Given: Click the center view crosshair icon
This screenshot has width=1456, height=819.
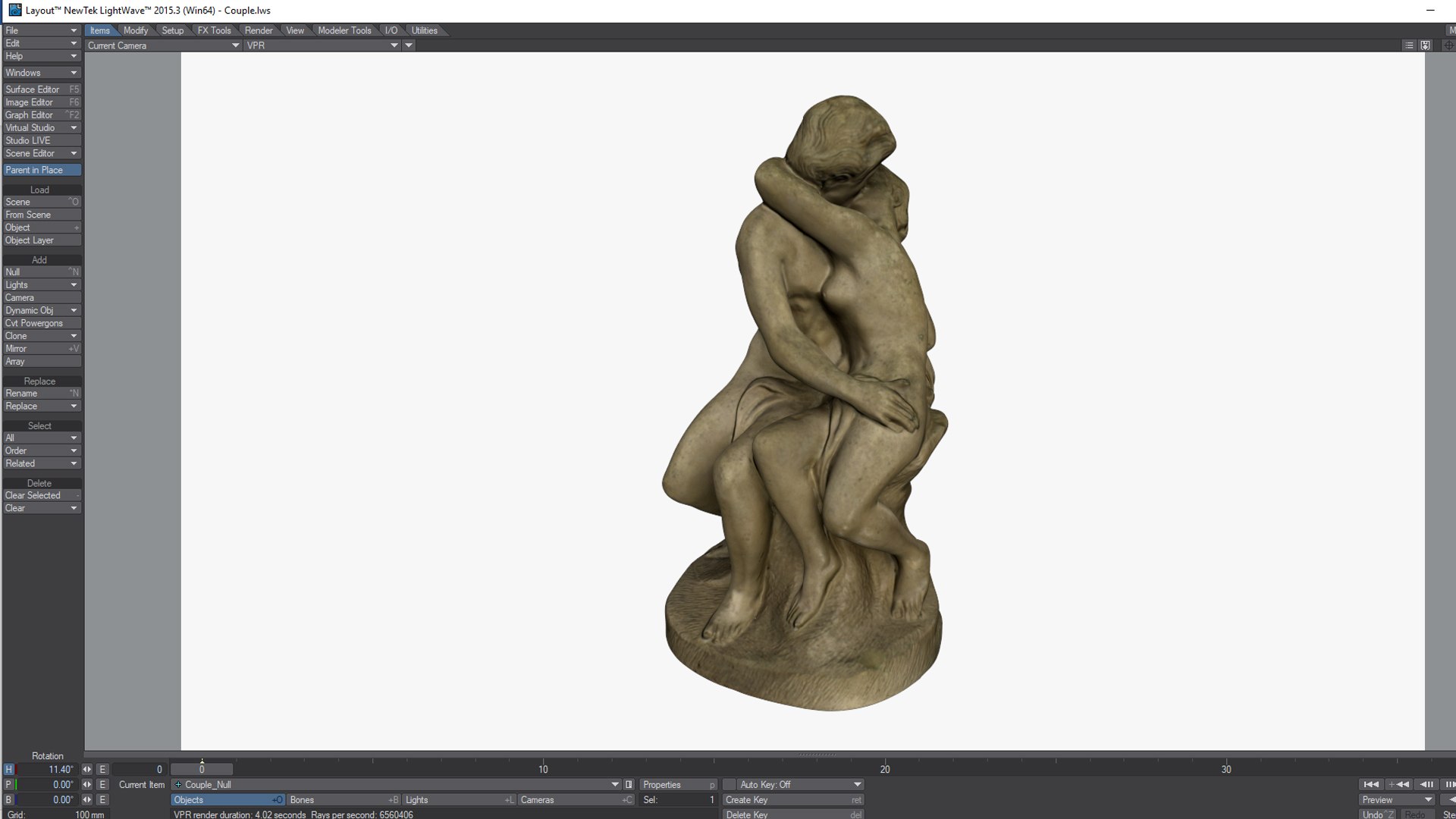Looking at the screenshot, I should click(x=1448, y=45).
